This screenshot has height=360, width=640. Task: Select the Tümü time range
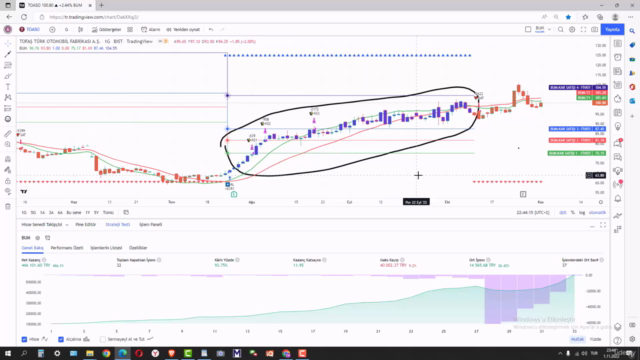click(x=108, y=213)
